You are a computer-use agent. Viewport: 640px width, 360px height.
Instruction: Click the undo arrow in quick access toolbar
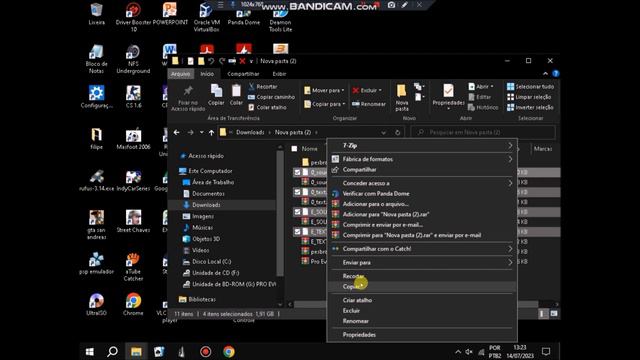pos(211,61)
